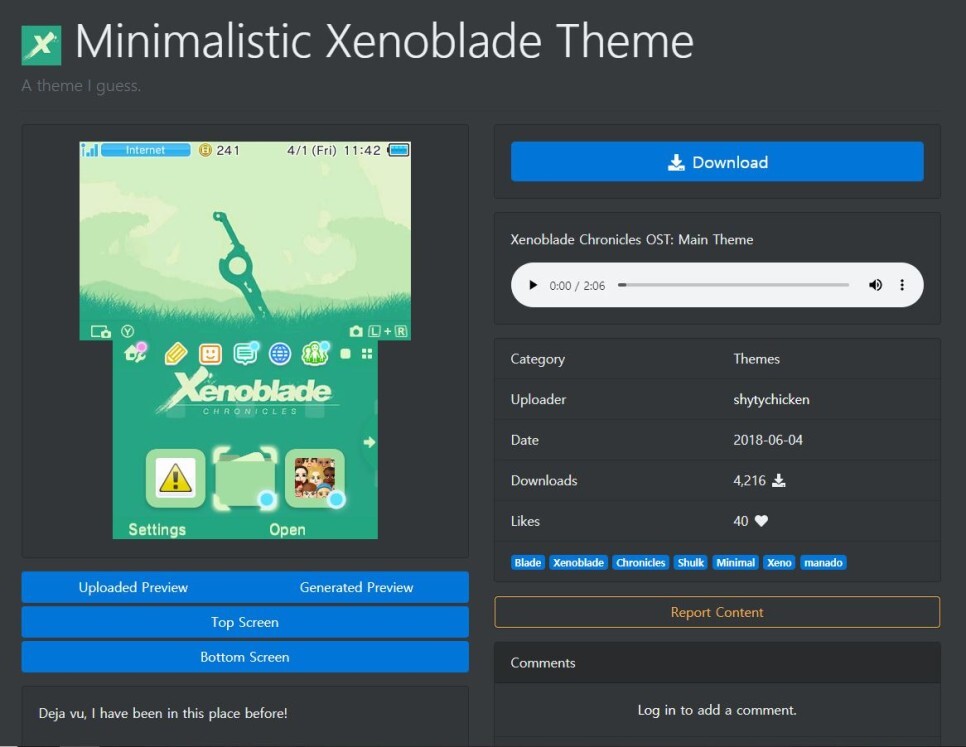Click the download icon beside 4,216
966x747 pixels.
779,480
